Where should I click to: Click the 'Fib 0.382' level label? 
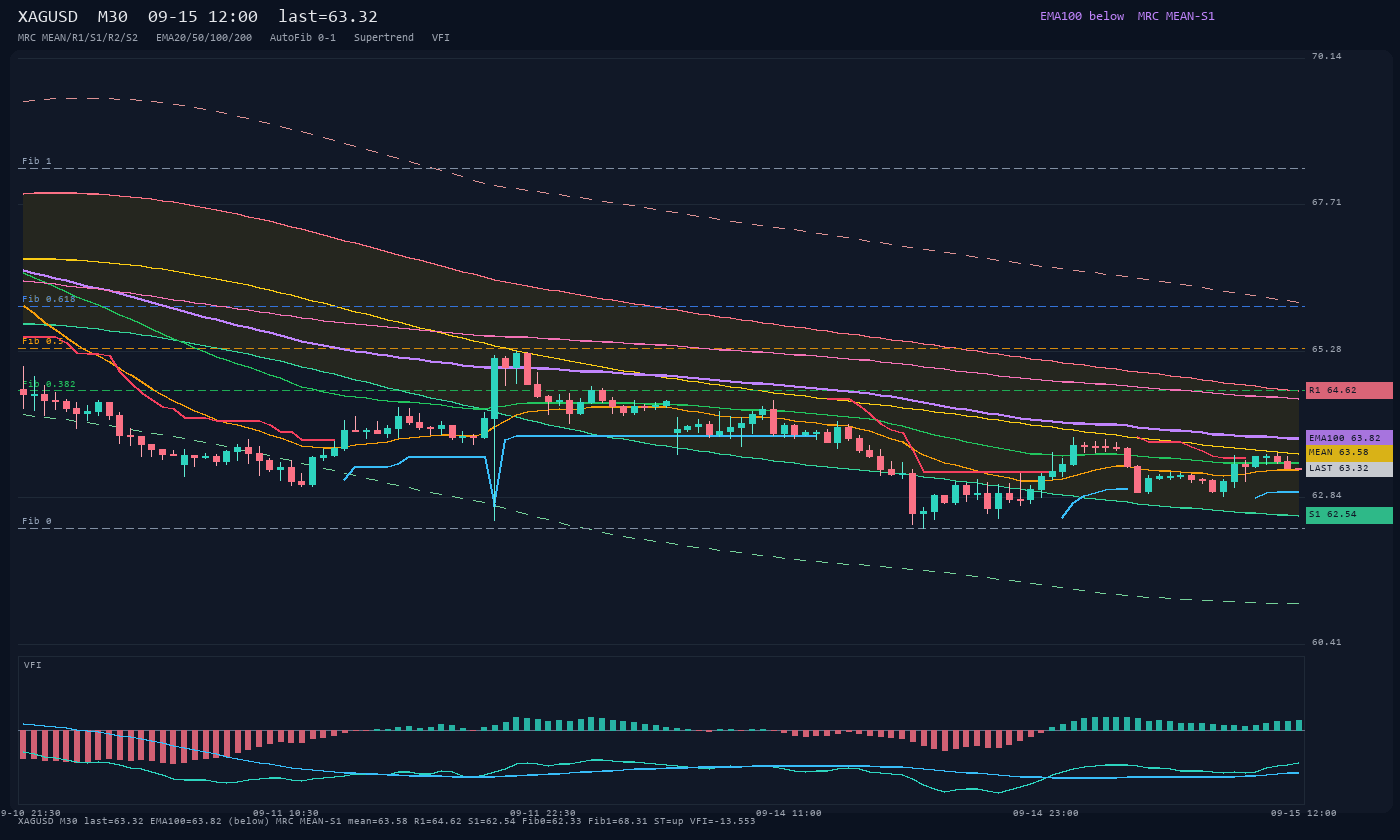pos(49,384)
